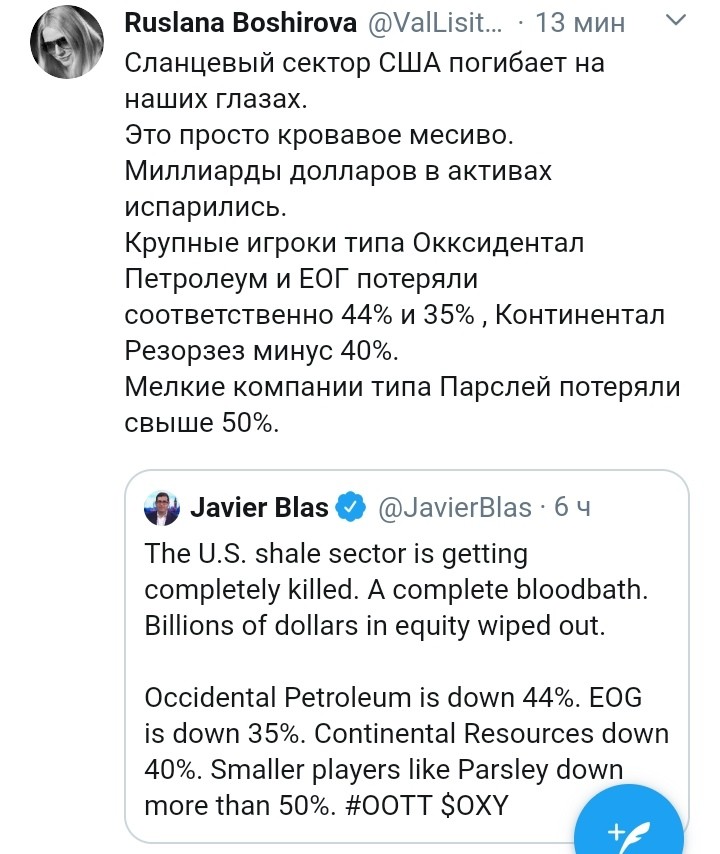
Task: Open the #OOTT hashtag
Action: point(384,804)
